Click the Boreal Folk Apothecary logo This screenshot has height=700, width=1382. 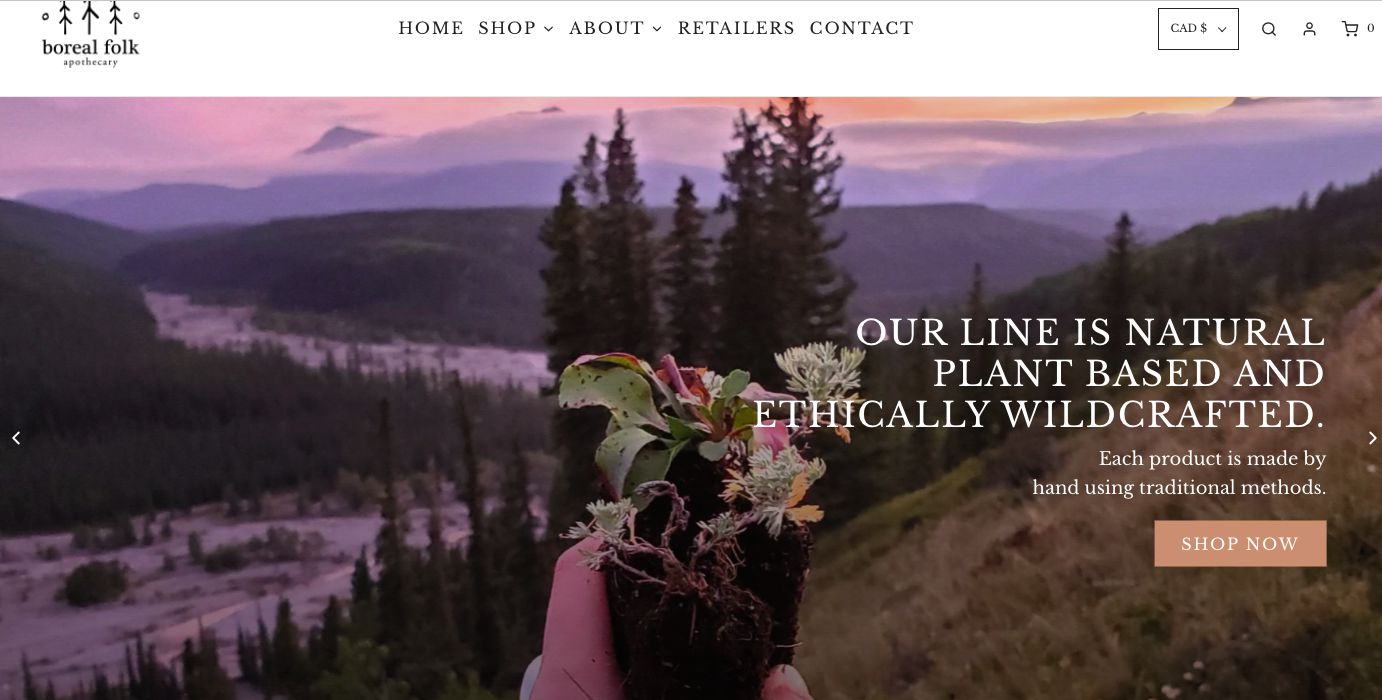90,34
